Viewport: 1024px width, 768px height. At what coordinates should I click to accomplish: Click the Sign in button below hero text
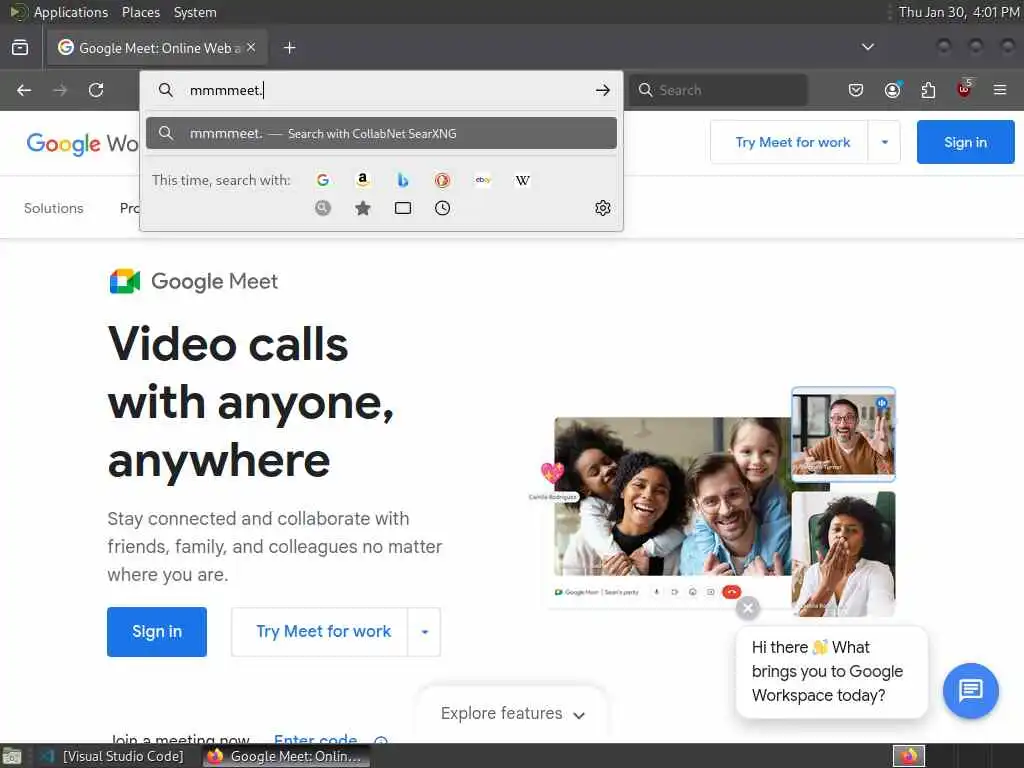[x=157, y=632]
